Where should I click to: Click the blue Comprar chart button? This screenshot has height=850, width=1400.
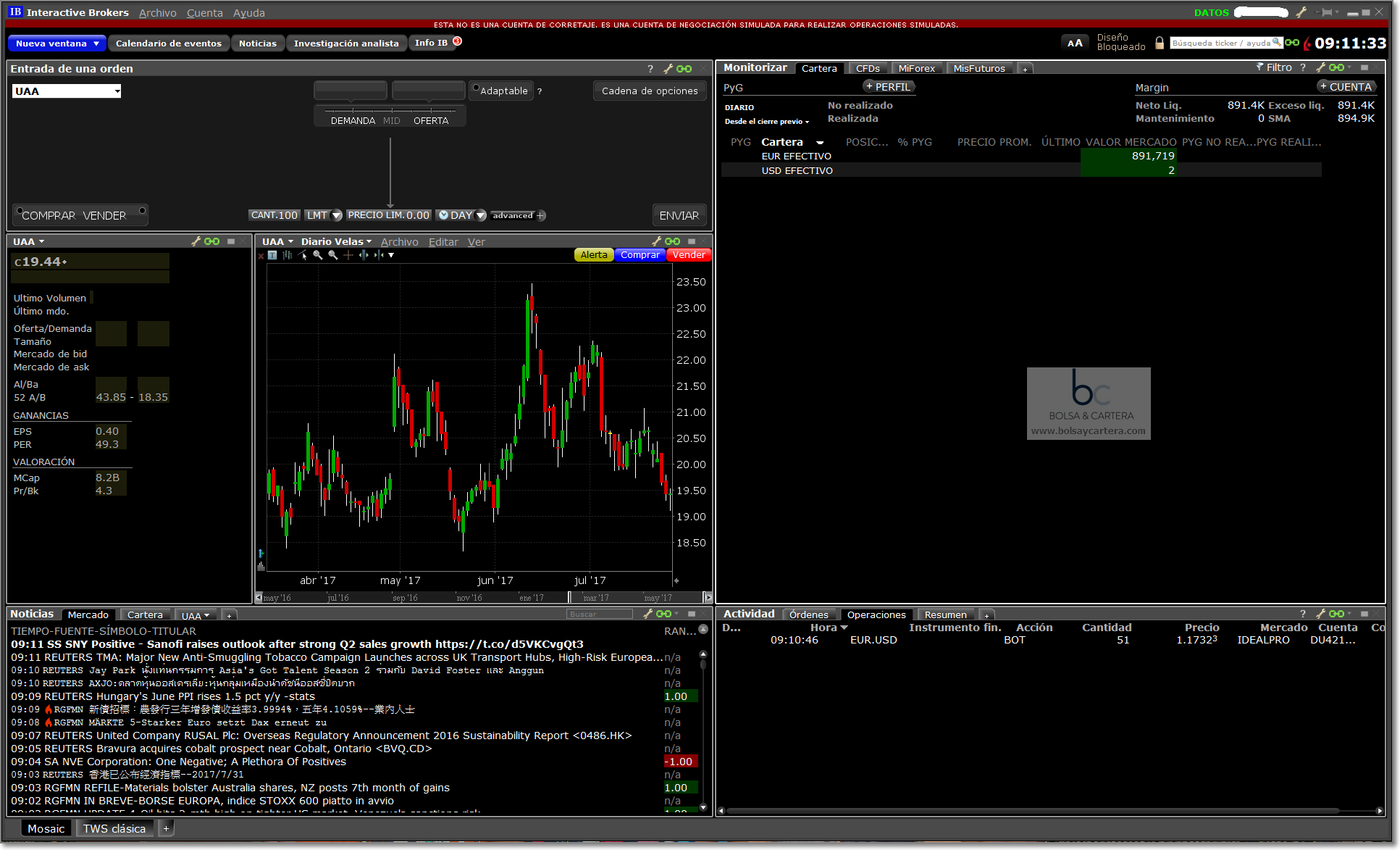(x=640, y=255)
